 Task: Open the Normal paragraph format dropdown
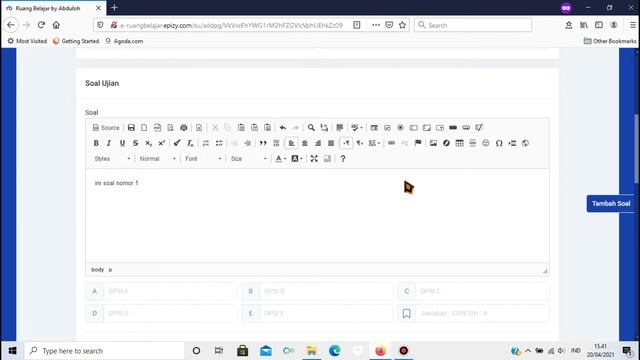coord(158,159)
